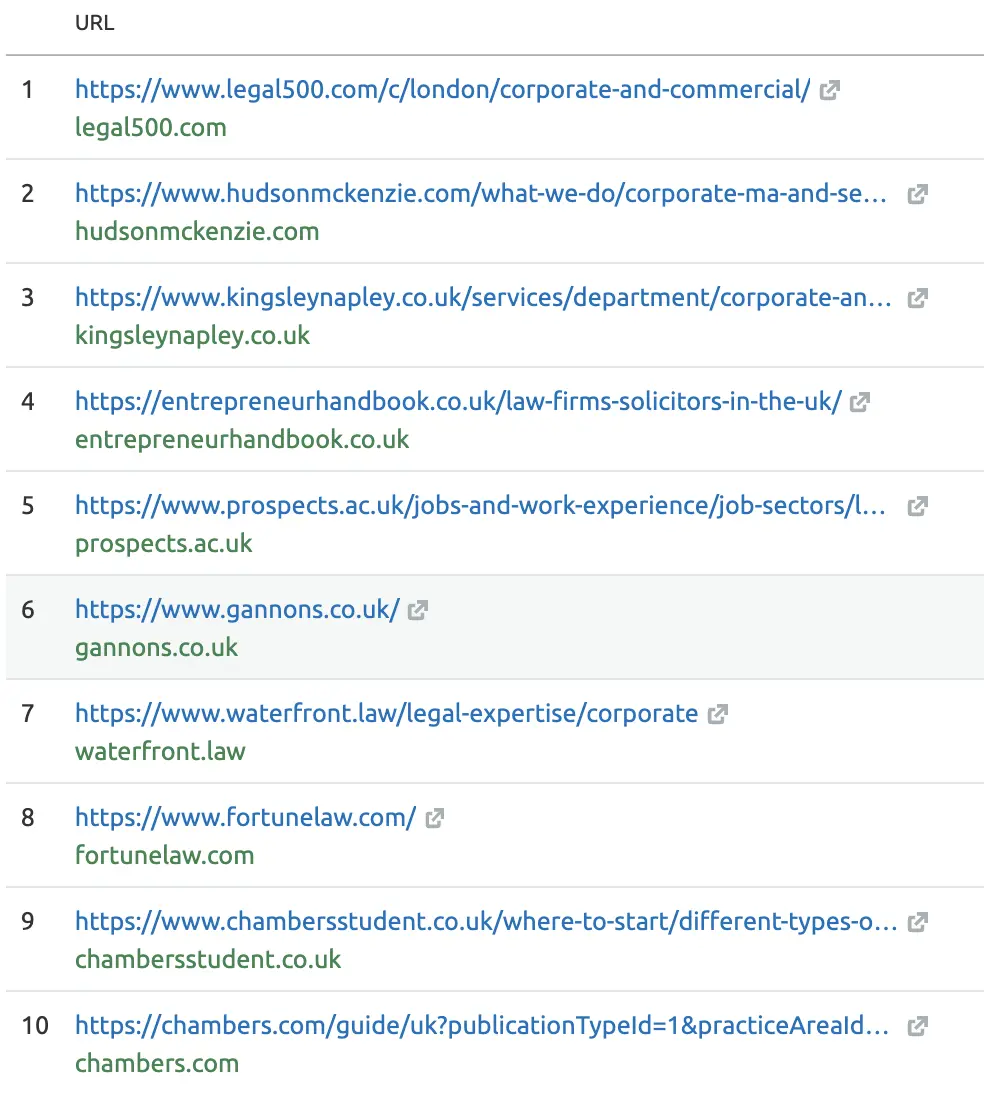This screenshot has height=1094, width=984.
Task: Open external link icon for hudsonmckenzie.com URL
Action: coord(917,194)
